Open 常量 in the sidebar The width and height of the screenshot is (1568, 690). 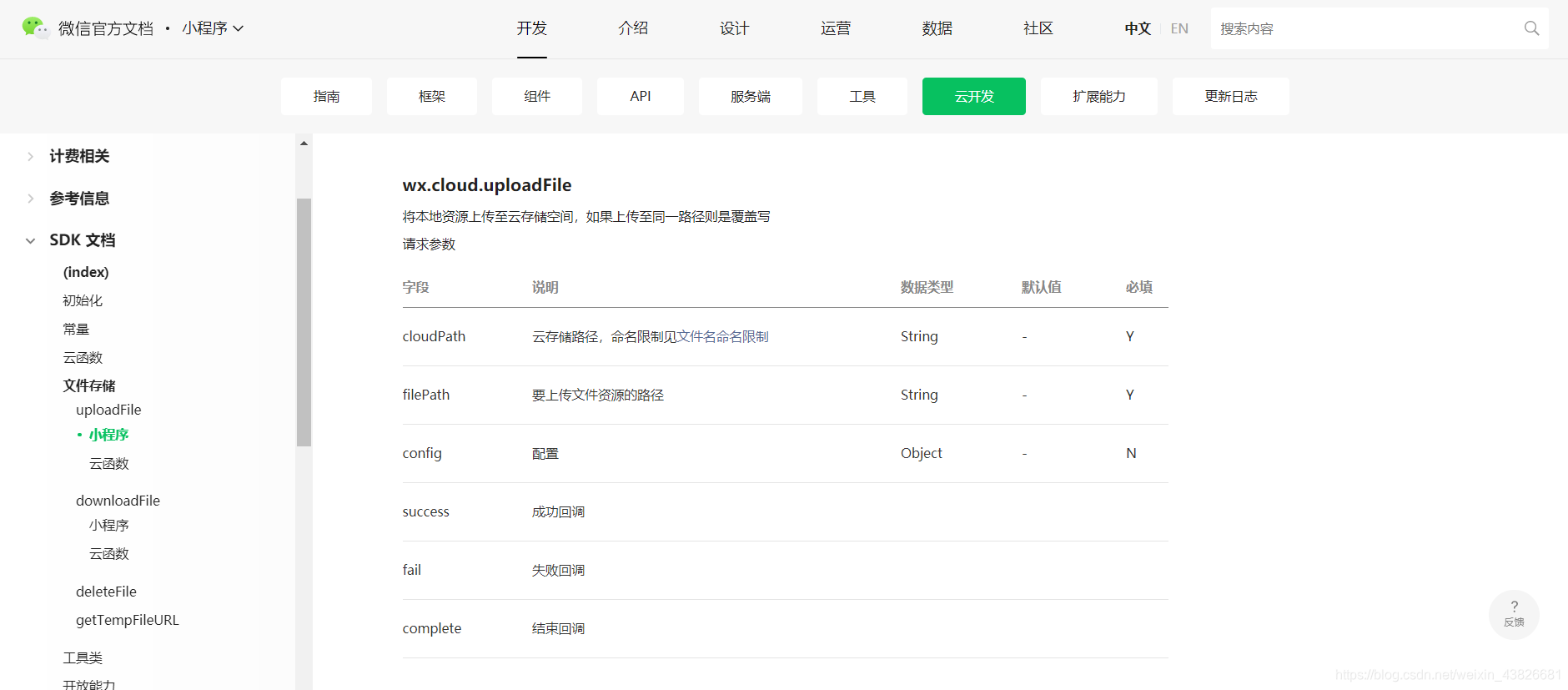pyautogui.click(x=76, y=329)
